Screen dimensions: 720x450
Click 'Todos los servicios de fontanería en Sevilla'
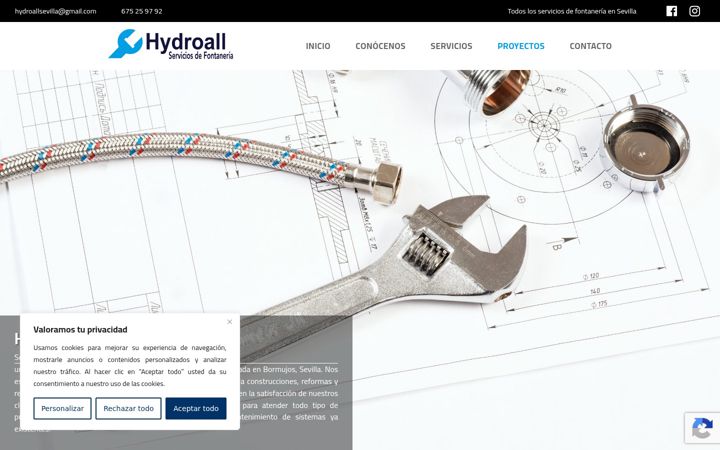(572, 11)
